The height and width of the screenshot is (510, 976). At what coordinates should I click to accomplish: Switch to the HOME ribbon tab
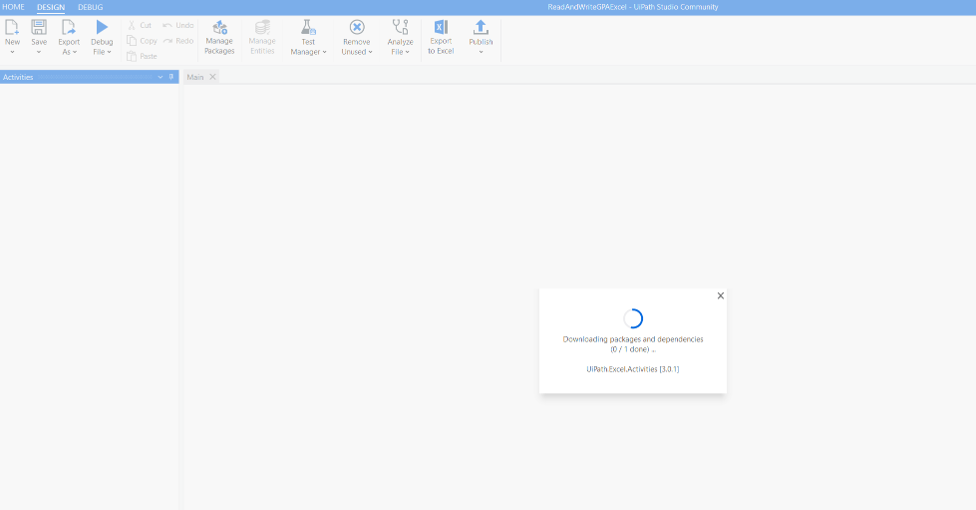coord(13,7)
